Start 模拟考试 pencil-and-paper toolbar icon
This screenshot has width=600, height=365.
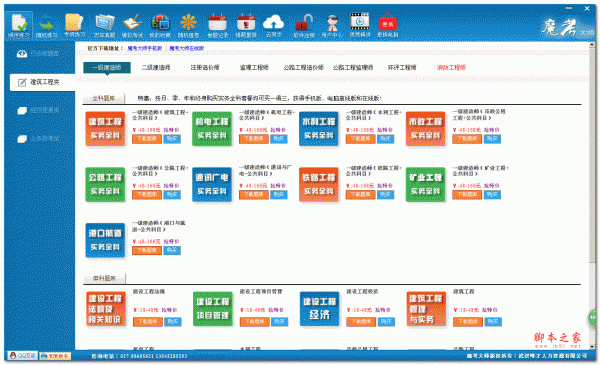pyautogui.click(x=132, y=25)
